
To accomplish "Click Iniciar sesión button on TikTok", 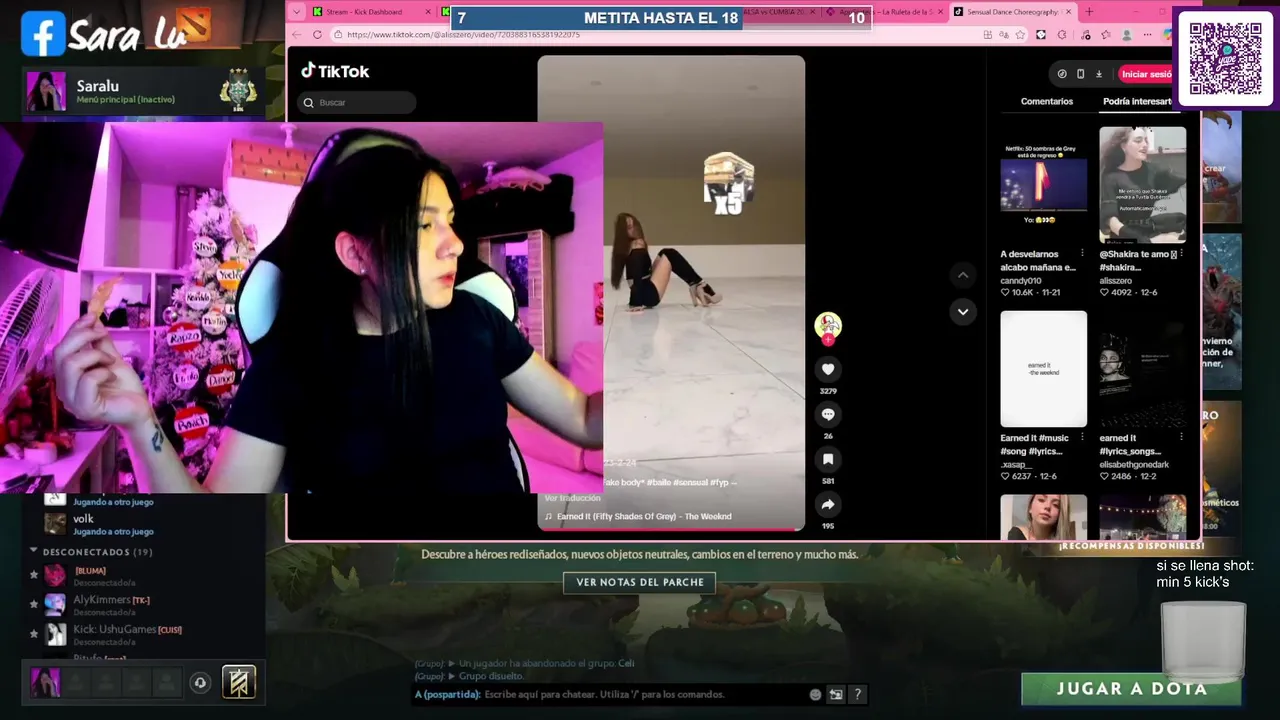I will (x=1146, y=74).
